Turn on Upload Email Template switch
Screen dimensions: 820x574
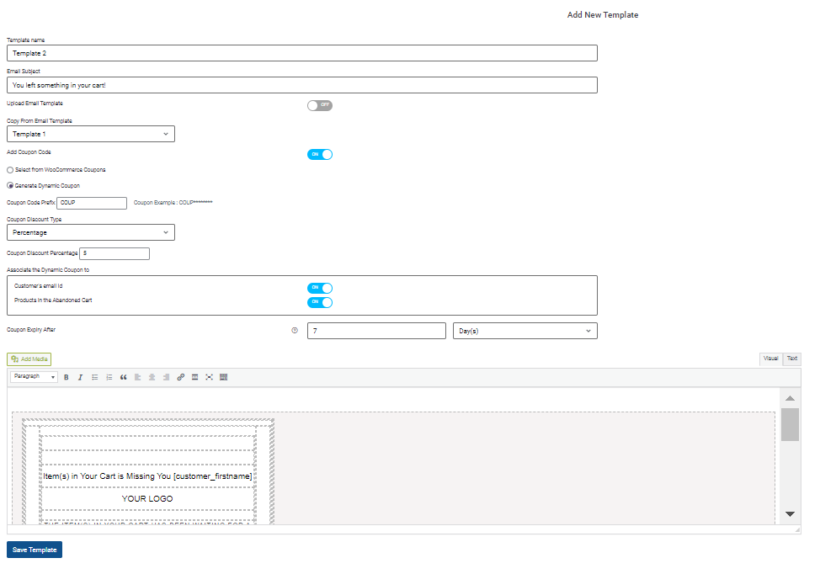(x=320, y=106)
